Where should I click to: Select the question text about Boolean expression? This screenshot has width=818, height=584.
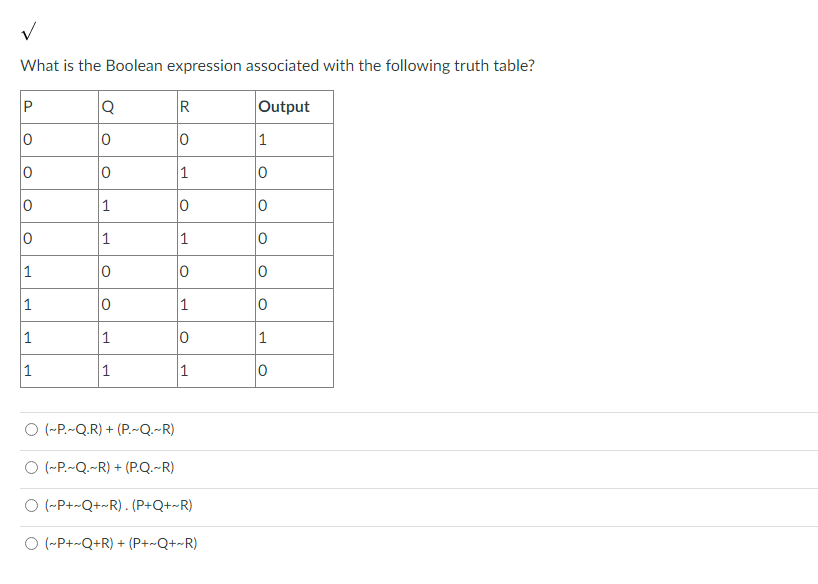281,65
